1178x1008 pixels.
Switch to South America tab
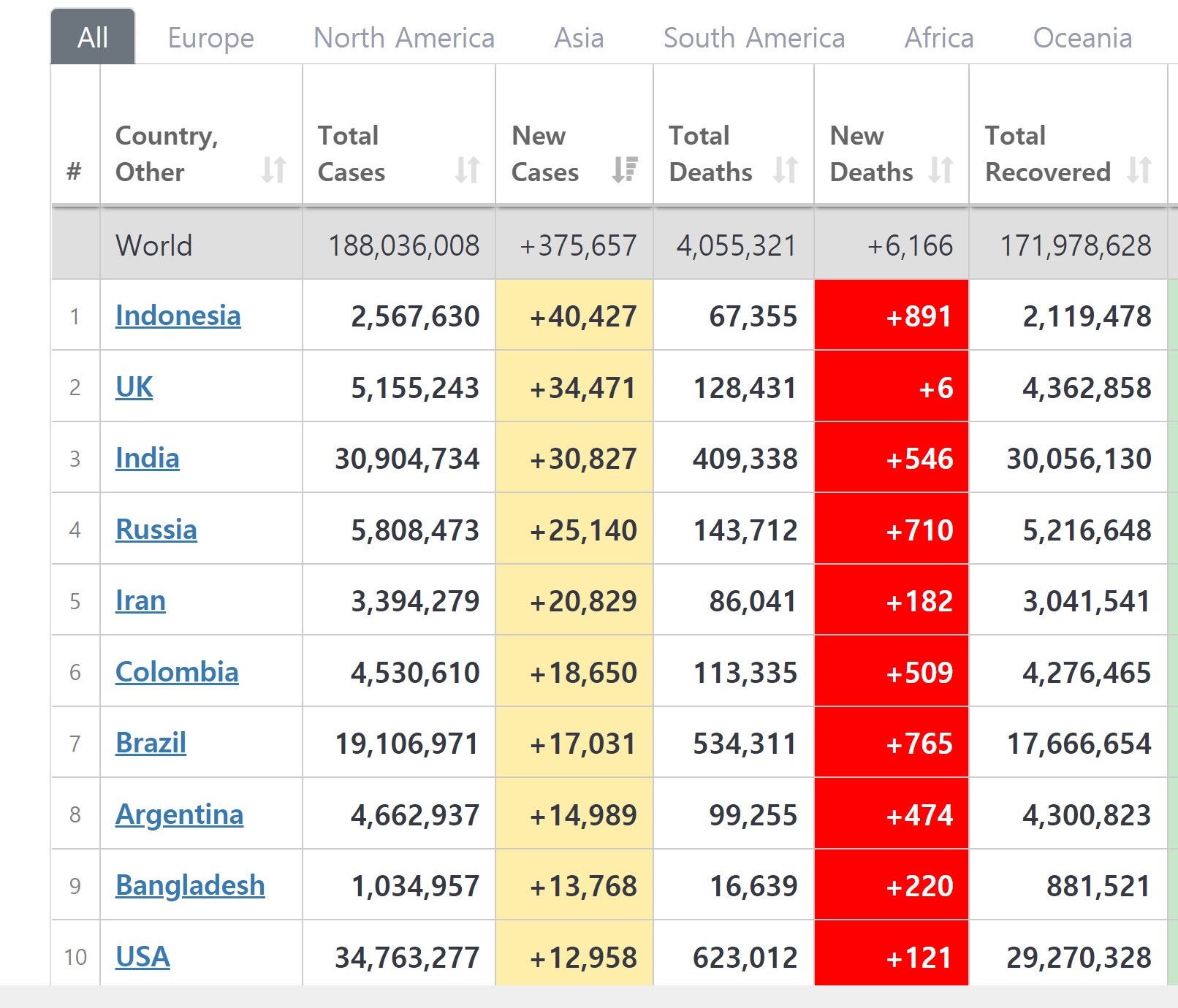pos(753,37)
